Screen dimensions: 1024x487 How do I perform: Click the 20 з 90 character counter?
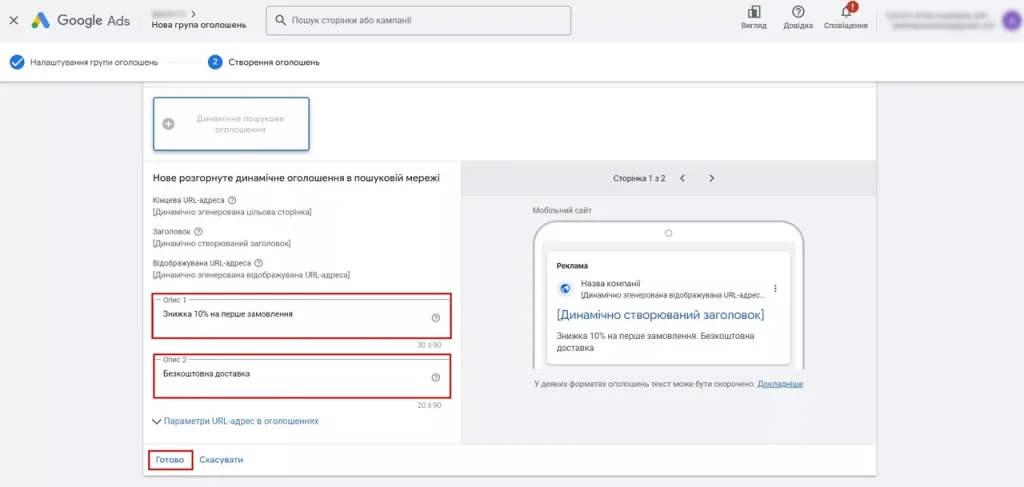coord(429,405)
